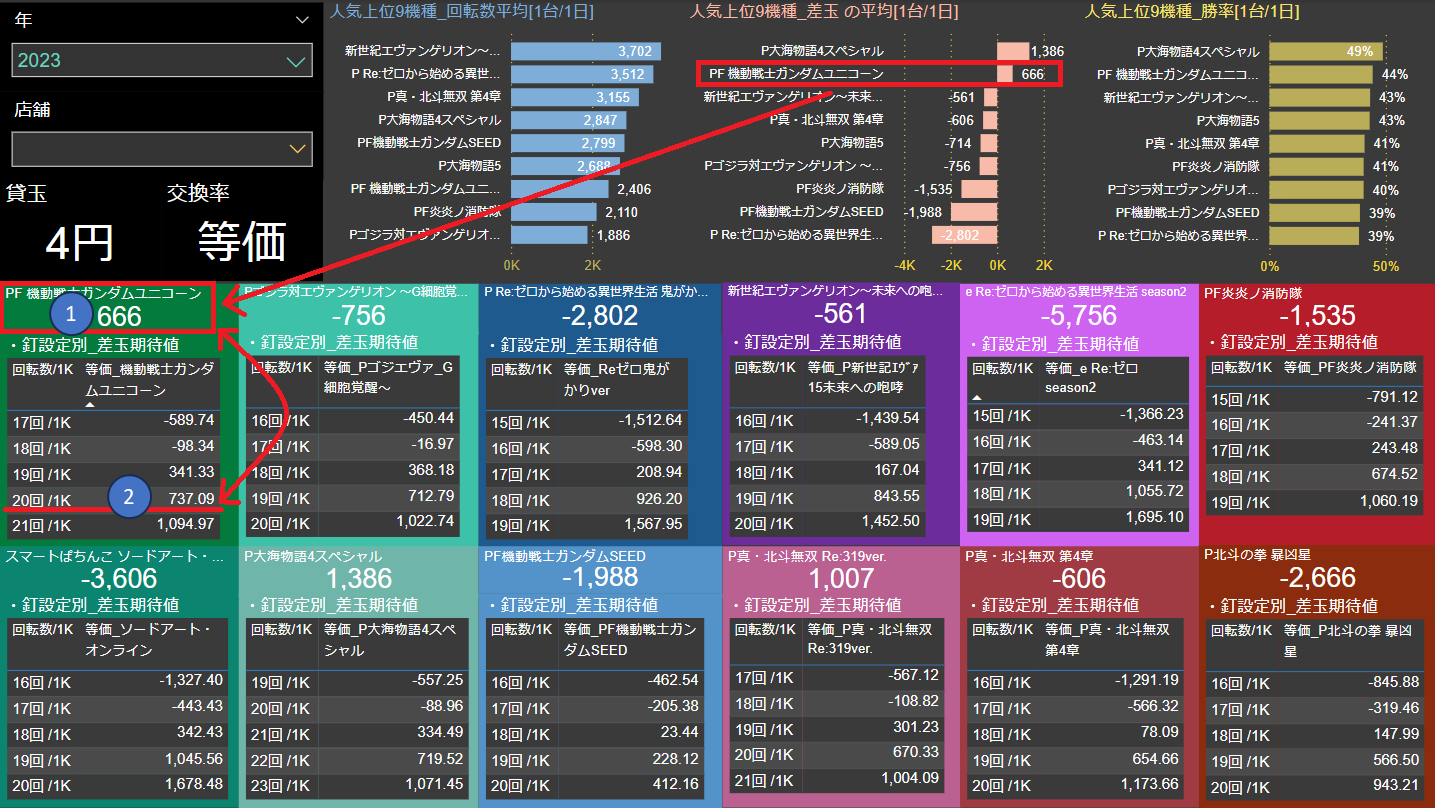Click sort arrow under 等価_機動戦士ガンダムユニコーン header

point(90,405)
